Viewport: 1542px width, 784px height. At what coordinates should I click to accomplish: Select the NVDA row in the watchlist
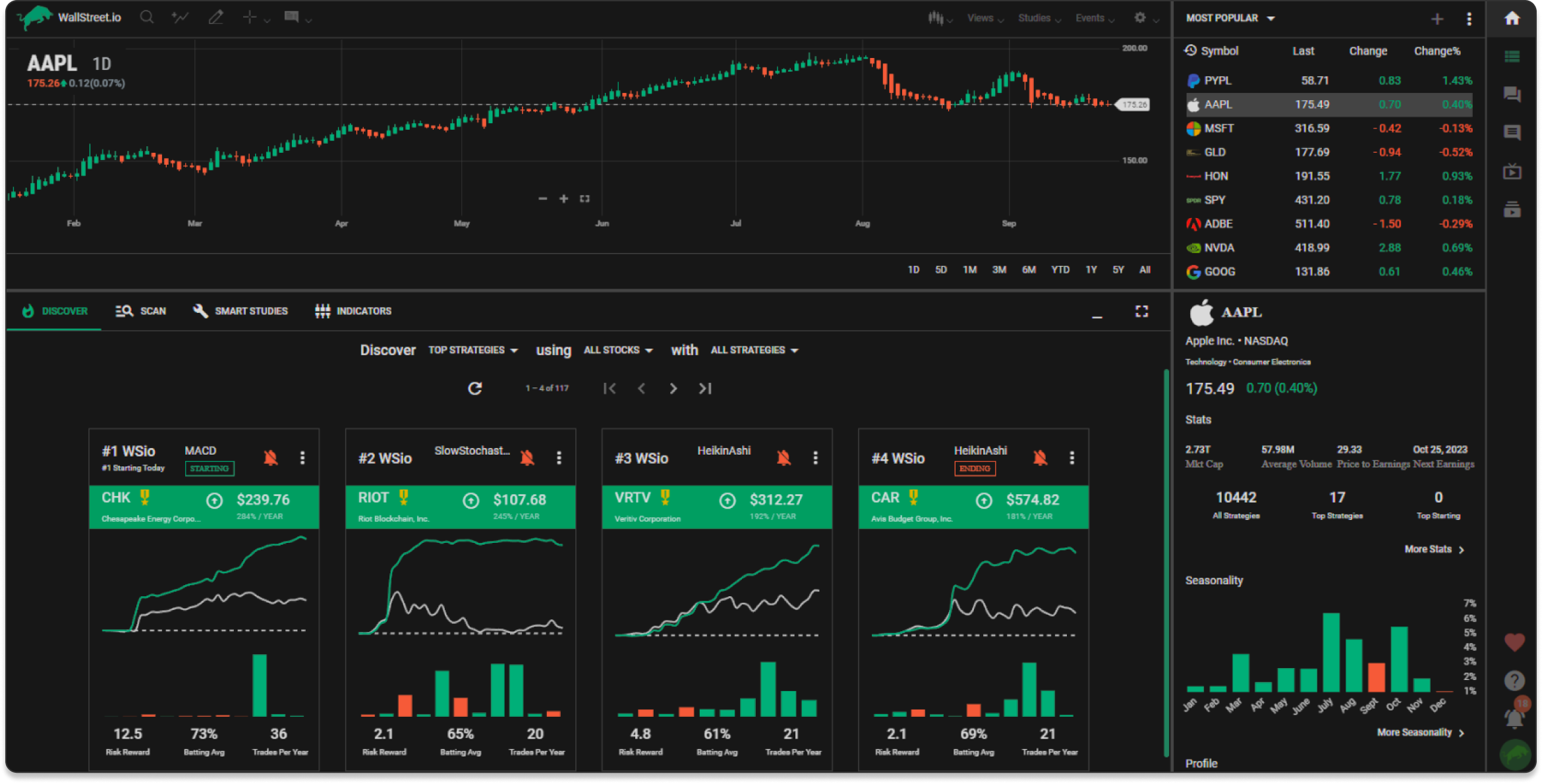(1329, 248)
